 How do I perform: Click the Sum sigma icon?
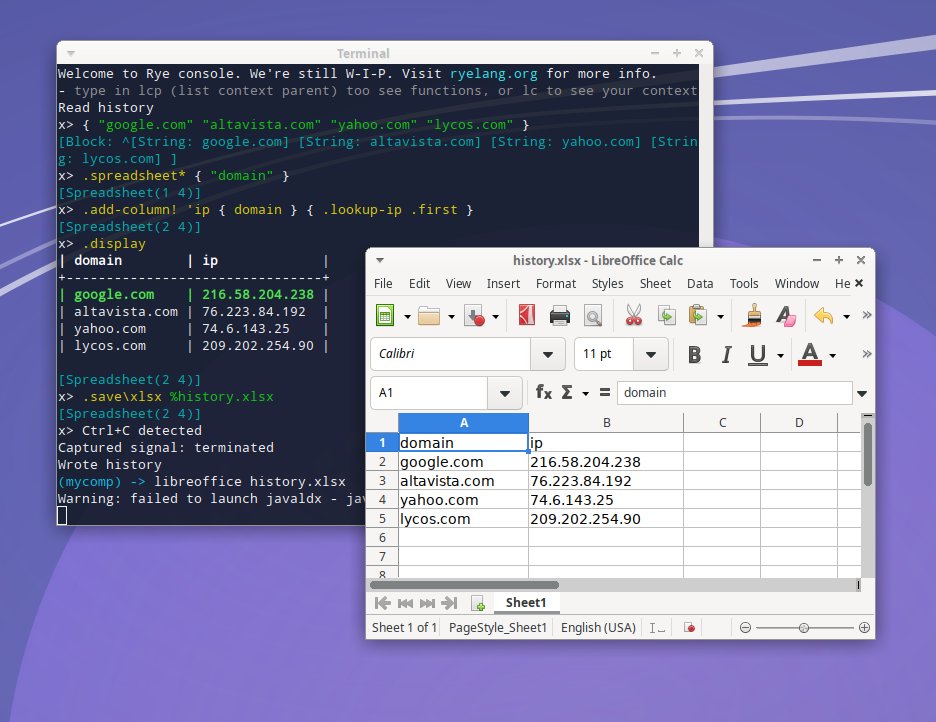coord(566,392)
